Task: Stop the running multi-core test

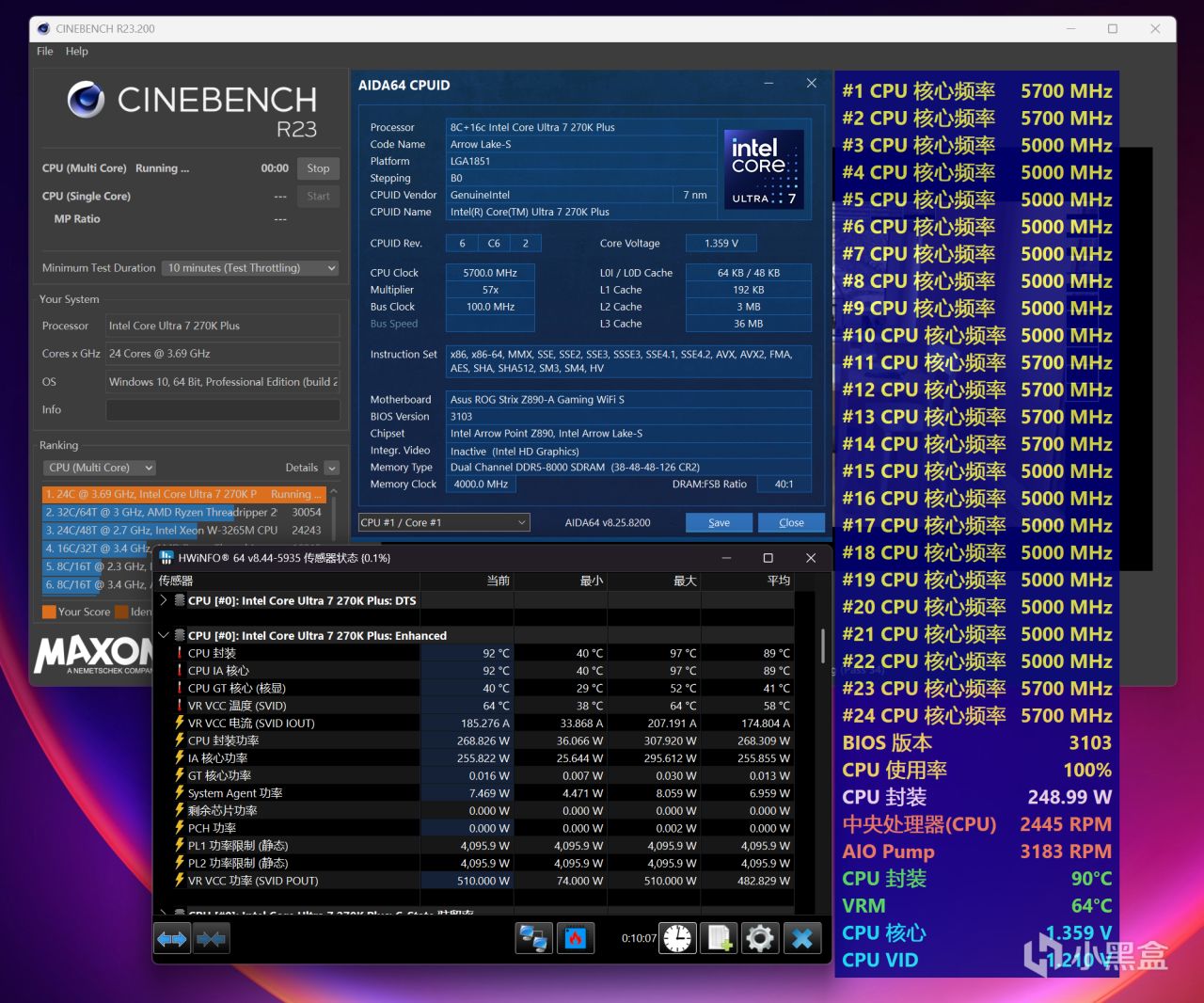Action: (318, 168)
